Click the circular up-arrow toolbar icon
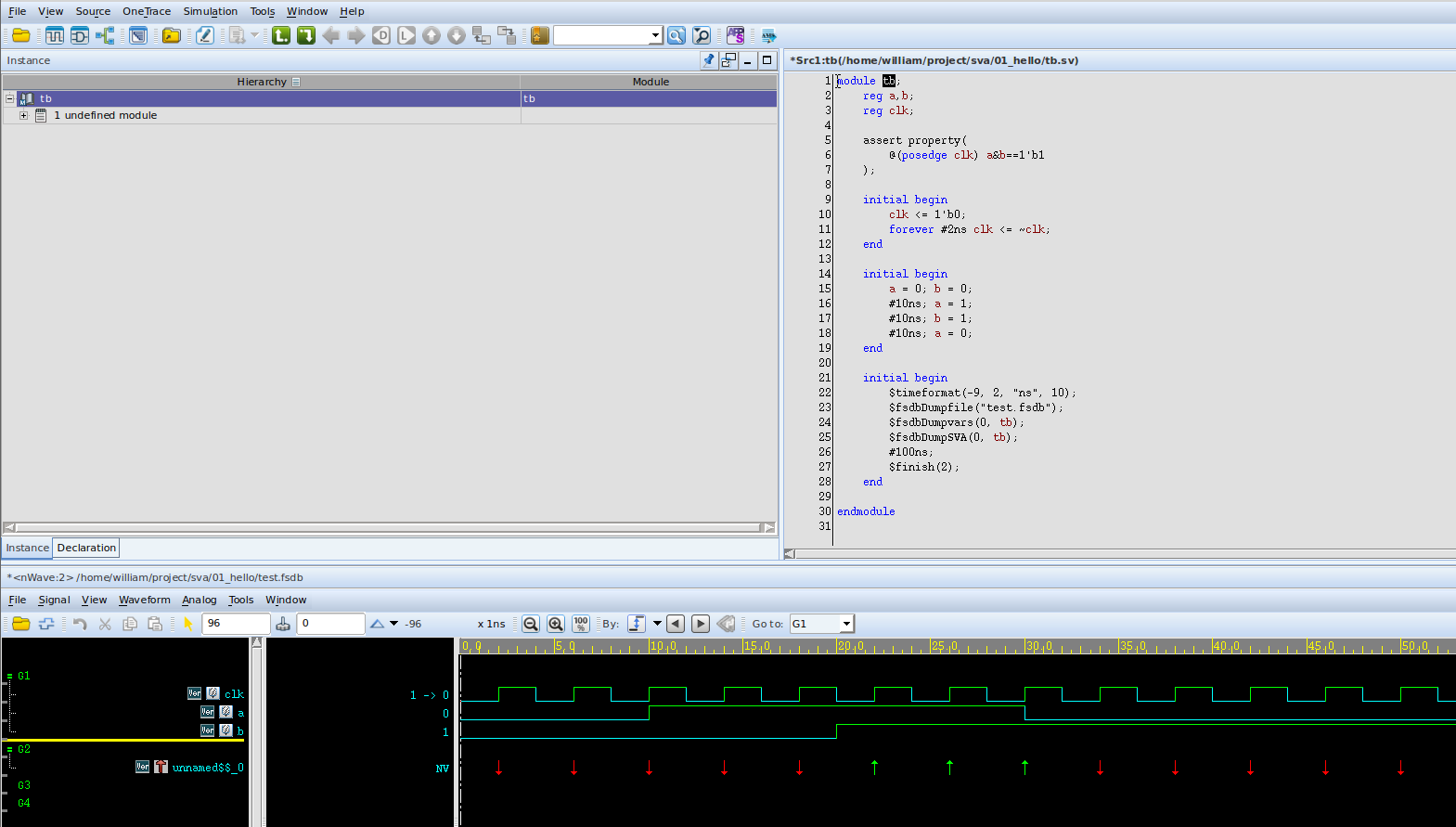1456x827 pixels. pyautogui.click(x=432, y=35)
